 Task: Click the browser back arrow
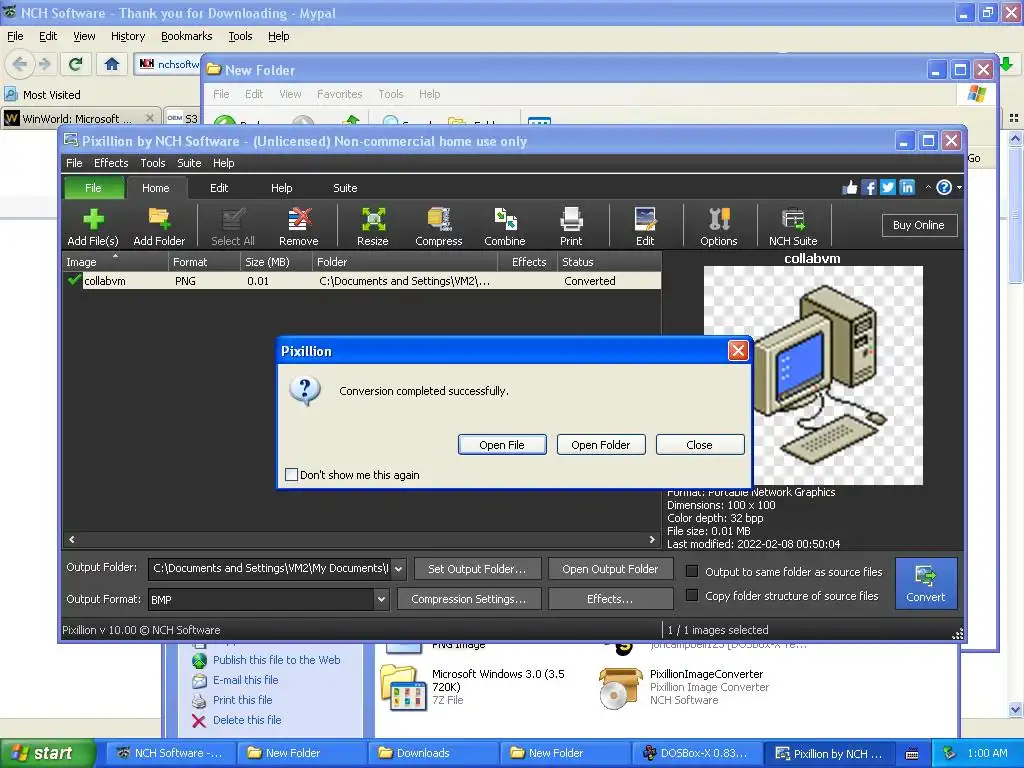coord(19,64)
